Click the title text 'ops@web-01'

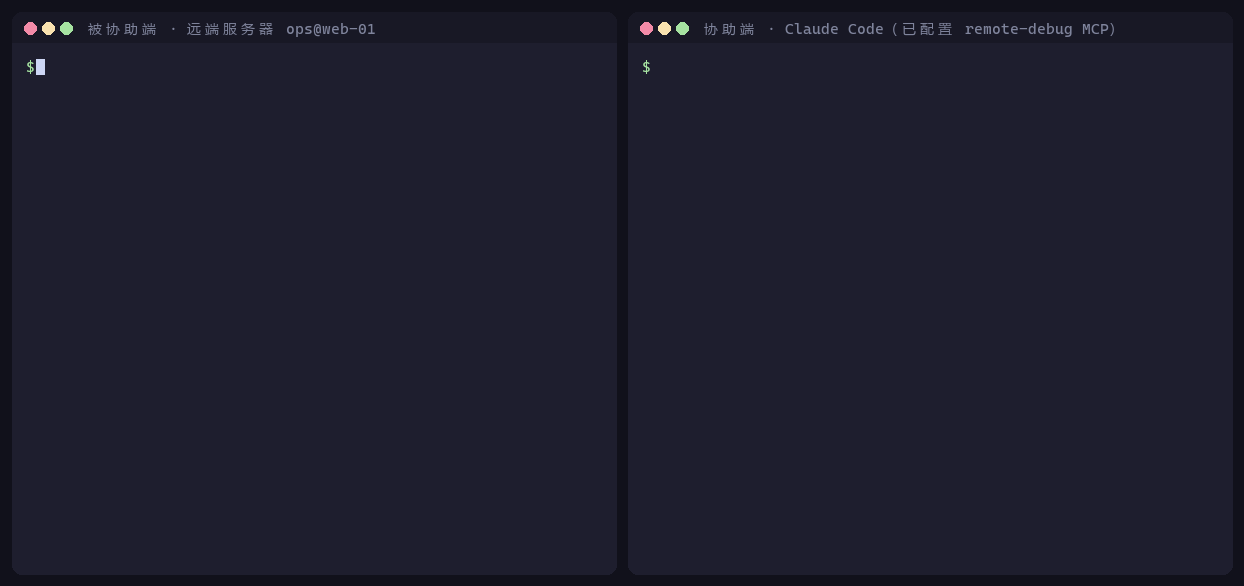pyautogui.click(x=331, y=29)
